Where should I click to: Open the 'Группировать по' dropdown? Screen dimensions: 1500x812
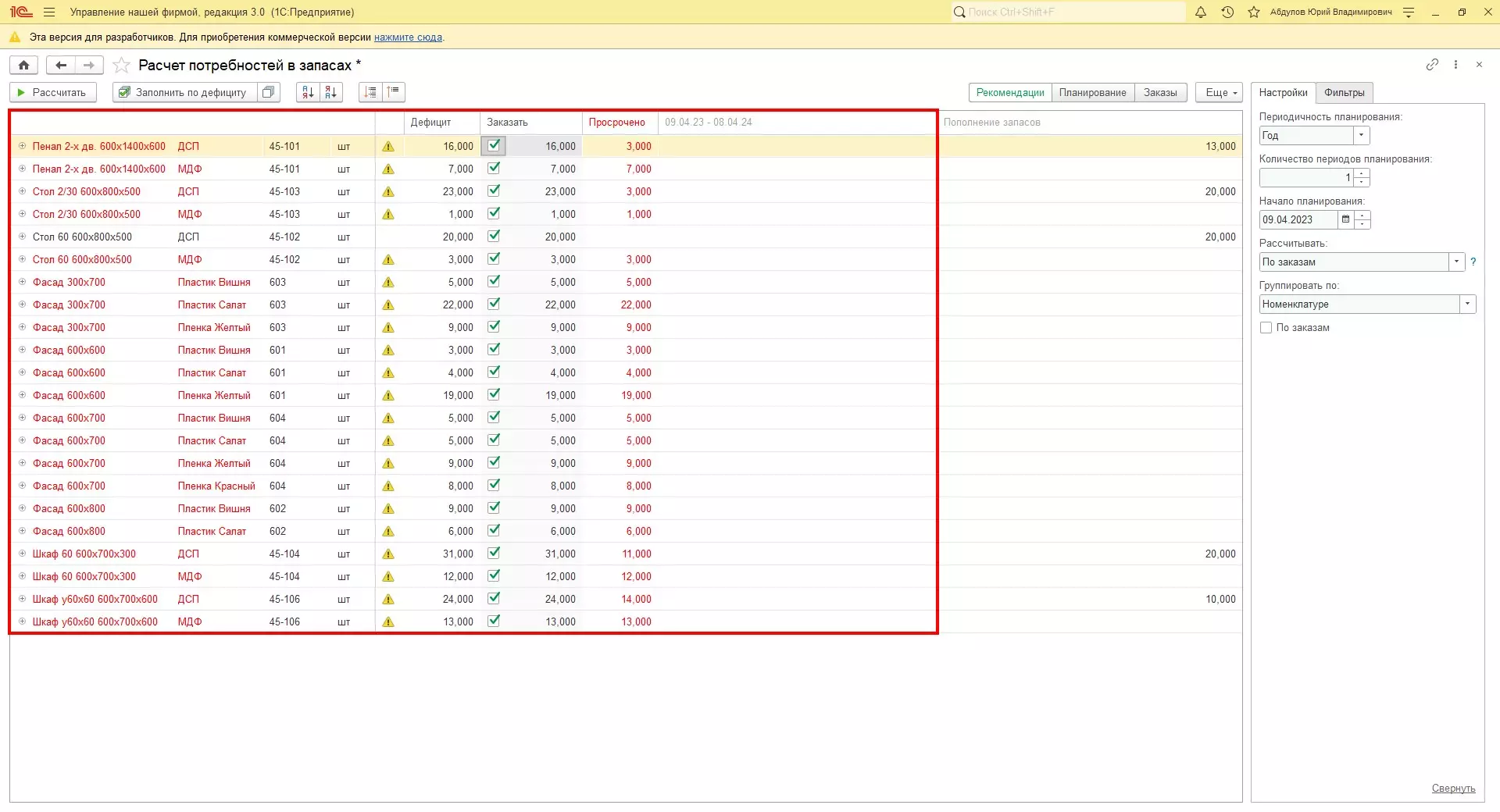tap(1467, 304)
